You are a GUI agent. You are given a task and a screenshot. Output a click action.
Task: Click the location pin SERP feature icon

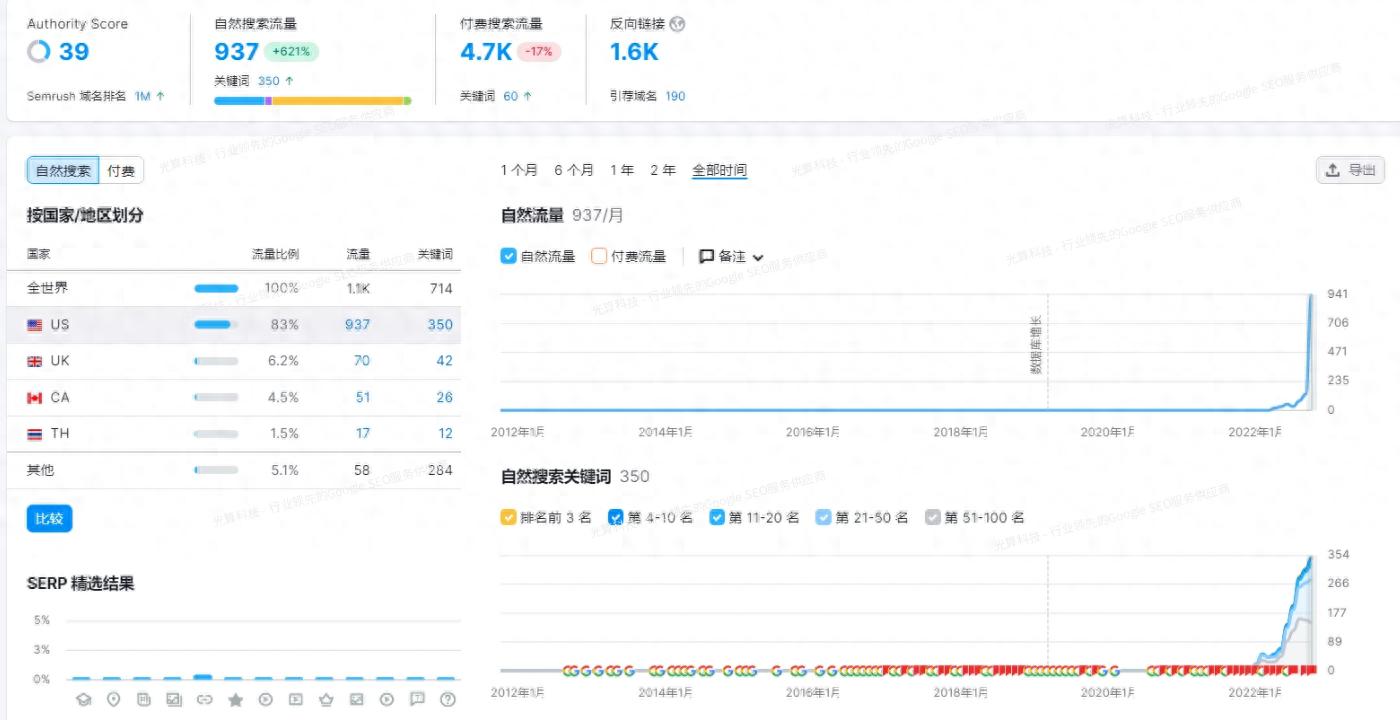point(114,700)
